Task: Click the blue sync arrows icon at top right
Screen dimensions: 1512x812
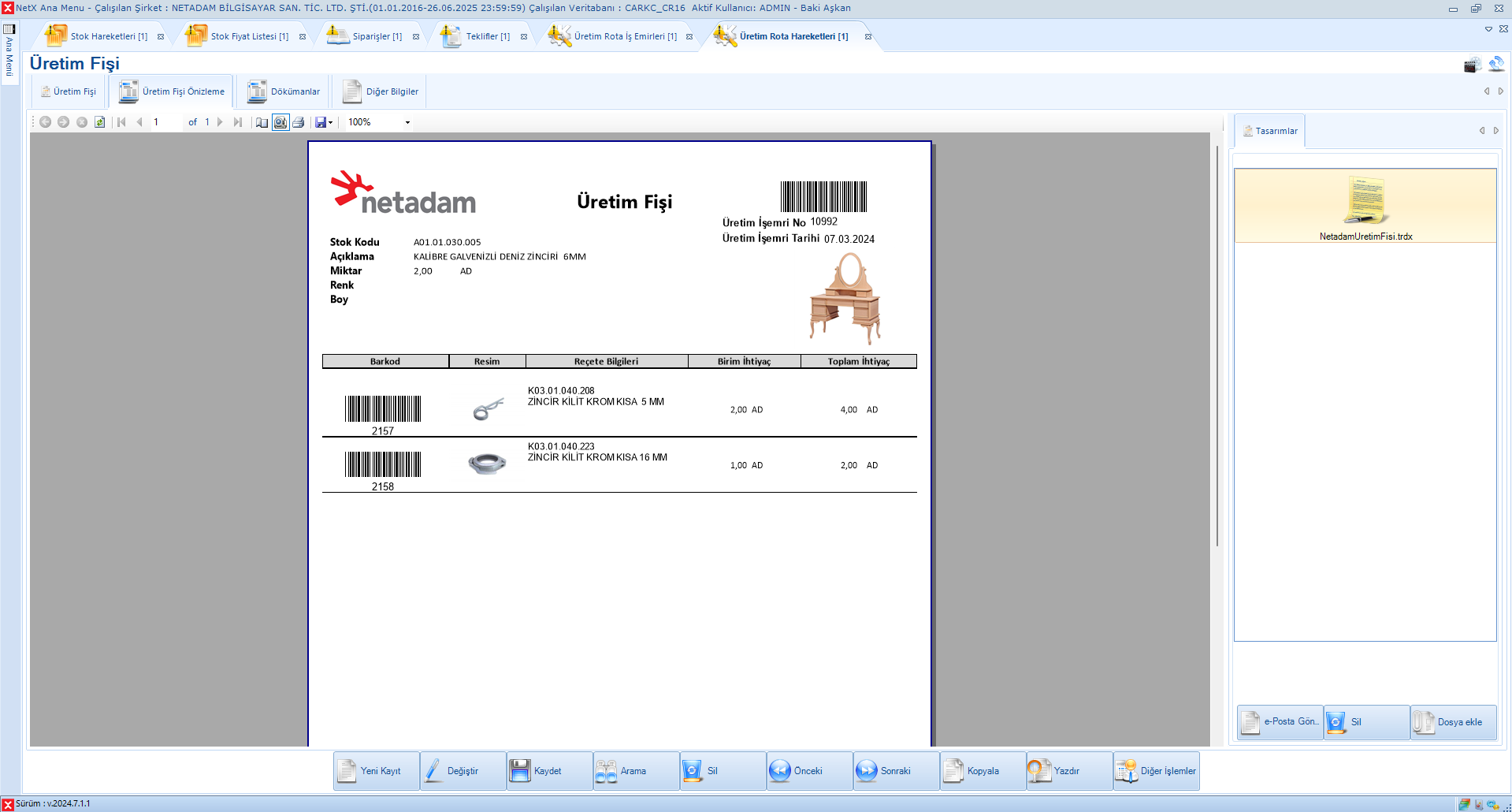Action: [1495, 64]
